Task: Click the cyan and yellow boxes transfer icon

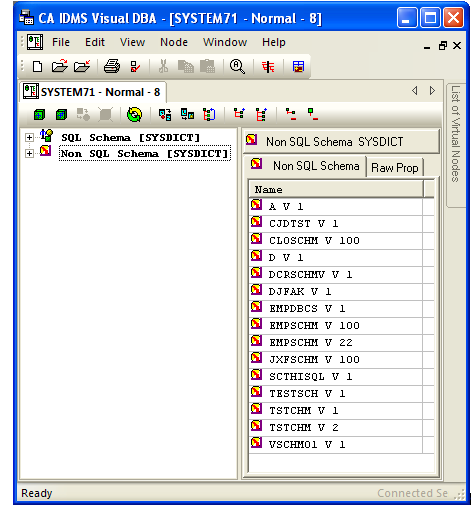Action: pyautogui.click(x=187, y=114)
